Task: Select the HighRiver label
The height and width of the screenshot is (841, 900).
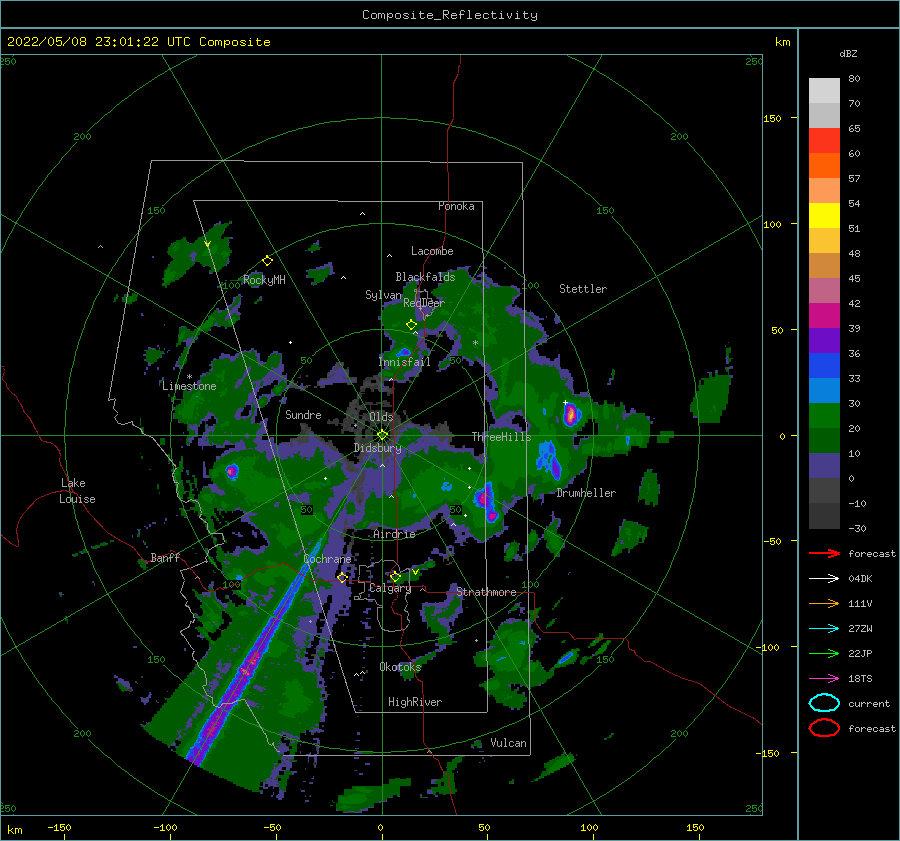Action: (415, 702)
